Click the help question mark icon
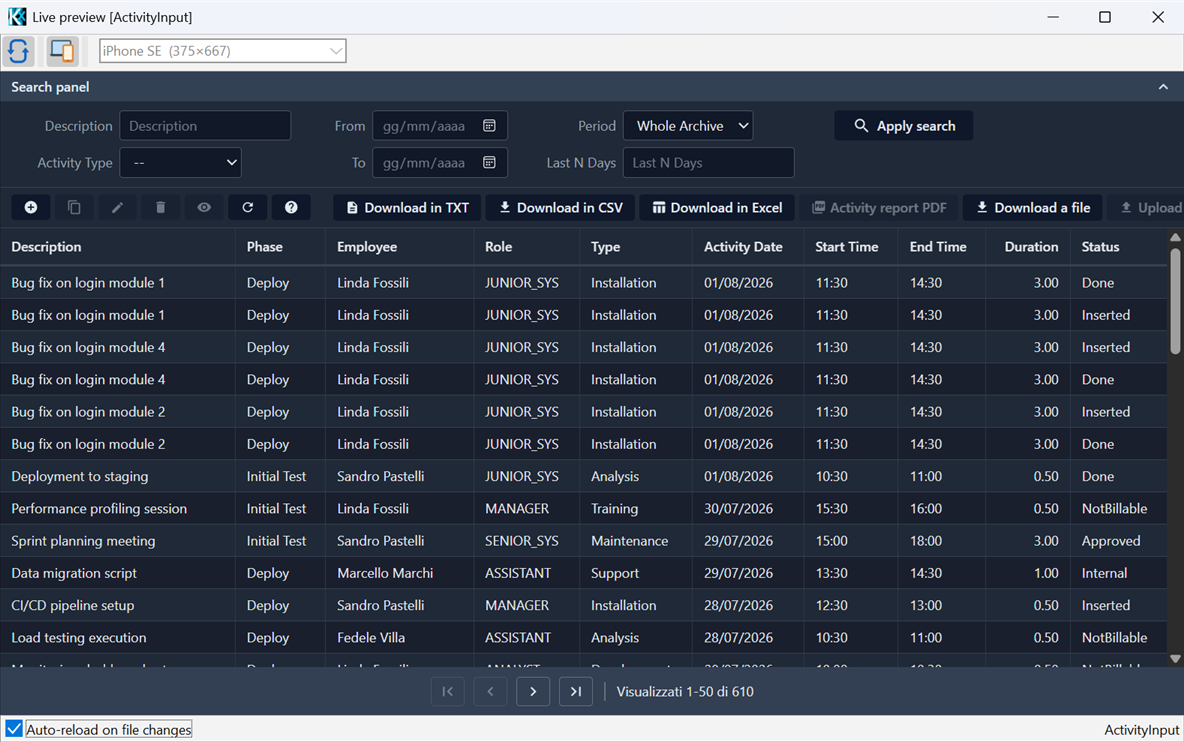Viewport: 1184px width, 742px height. (291, 208)
